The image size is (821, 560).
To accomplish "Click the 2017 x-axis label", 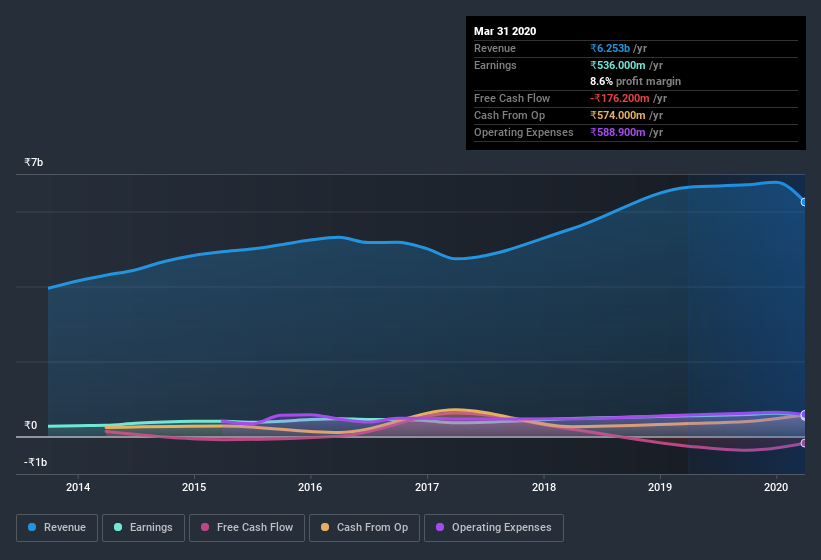I will pos(427,487).
